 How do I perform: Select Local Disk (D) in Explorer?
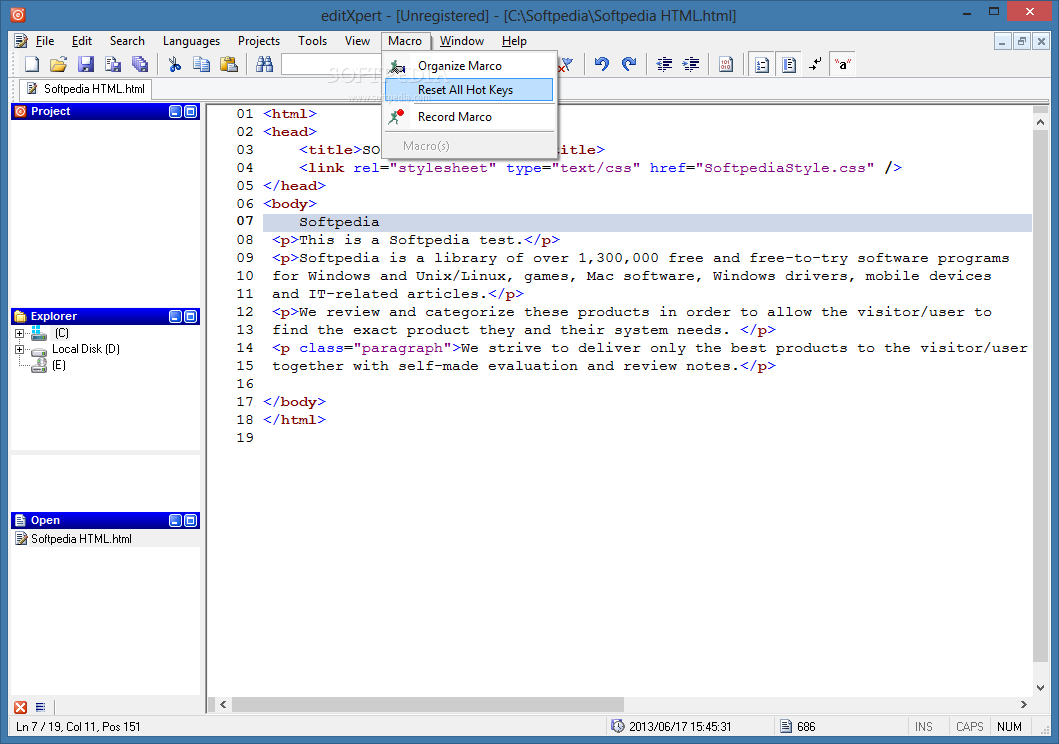86,349
